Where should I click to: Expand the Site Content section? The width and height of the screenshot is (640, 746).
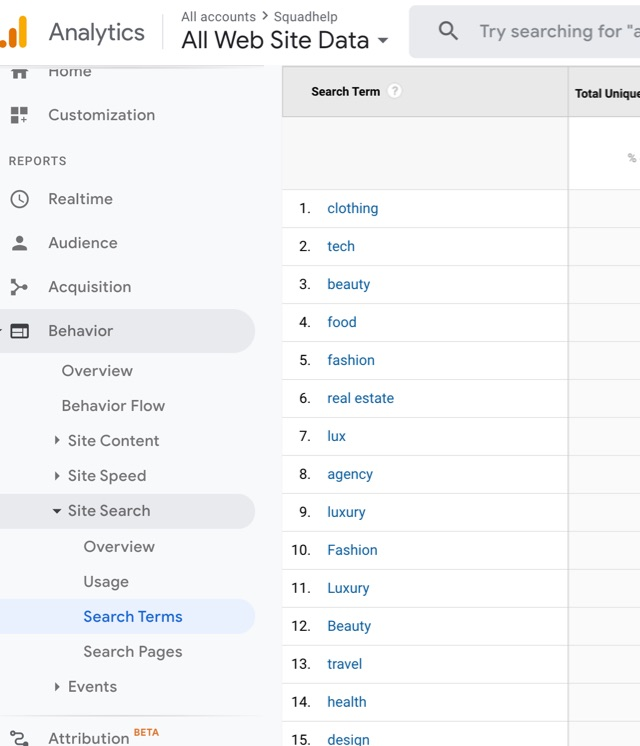click(x=57, y=441)
